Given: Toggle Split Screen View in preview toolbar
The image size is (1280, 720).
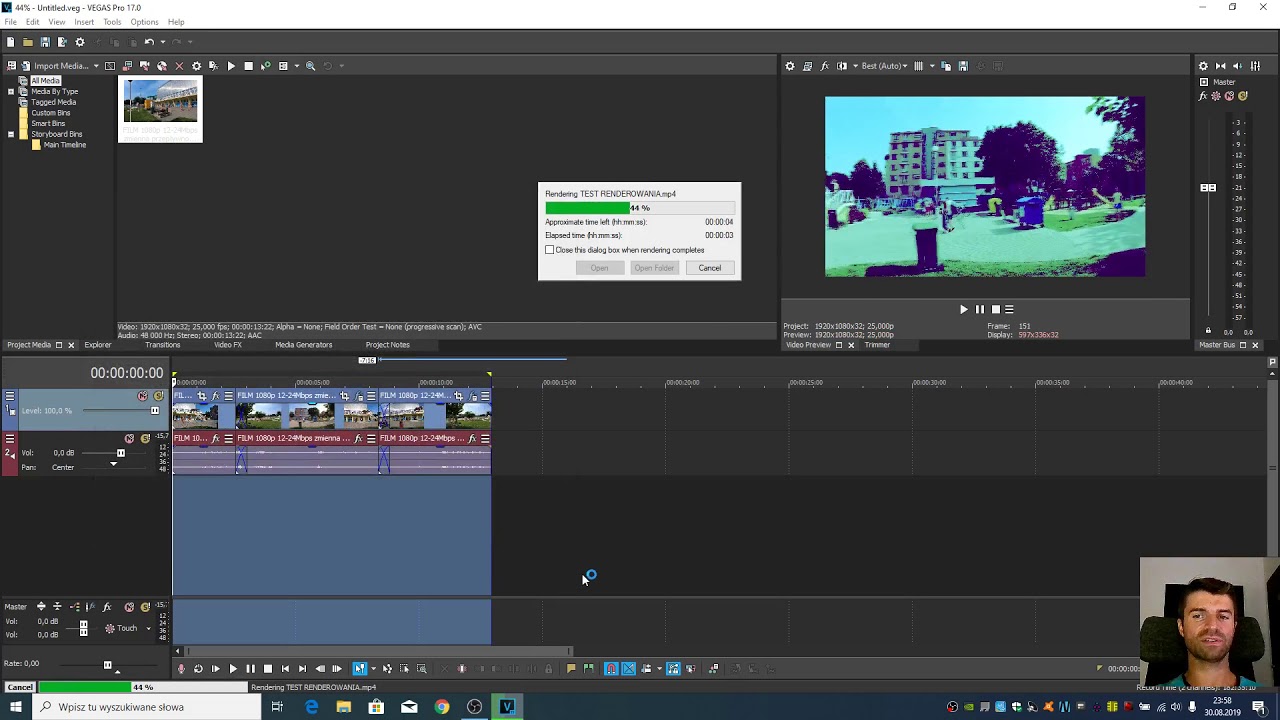Looking at the screenshot, I should coord(842,66).
